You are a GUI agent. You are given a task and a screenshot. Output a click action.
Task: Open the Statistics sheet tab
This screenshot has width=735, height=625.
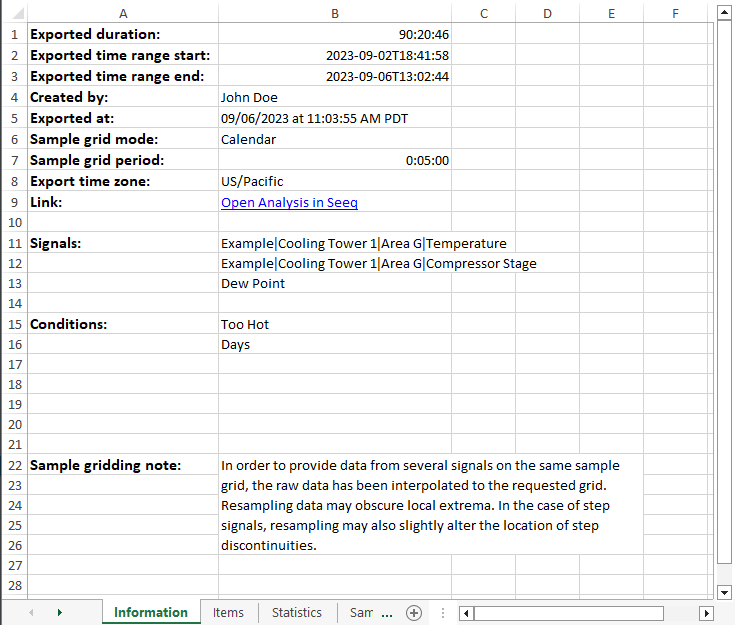coord(297,613)
